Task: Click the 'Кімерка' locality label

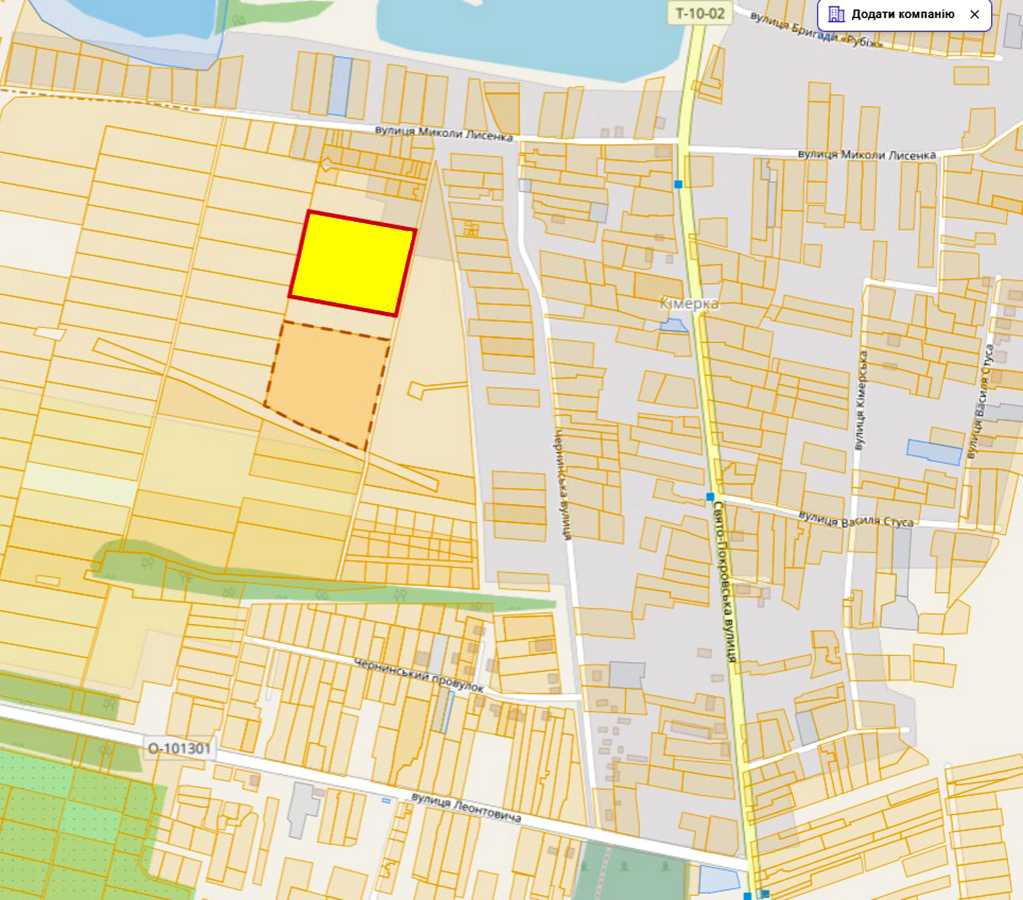Action: (x=689, y=303)
